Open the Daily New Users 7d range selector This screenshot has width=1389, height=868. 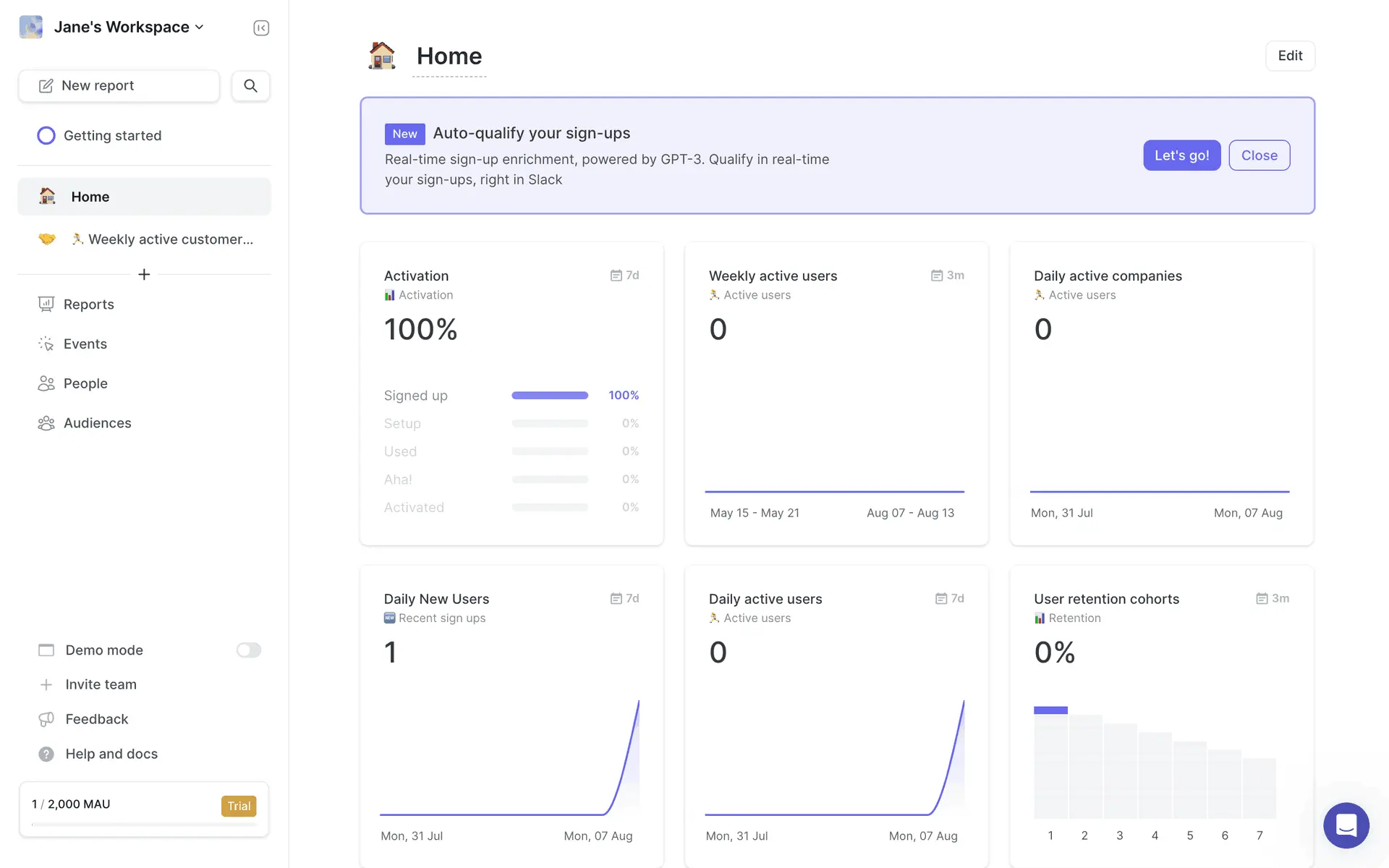coord(624,599)
